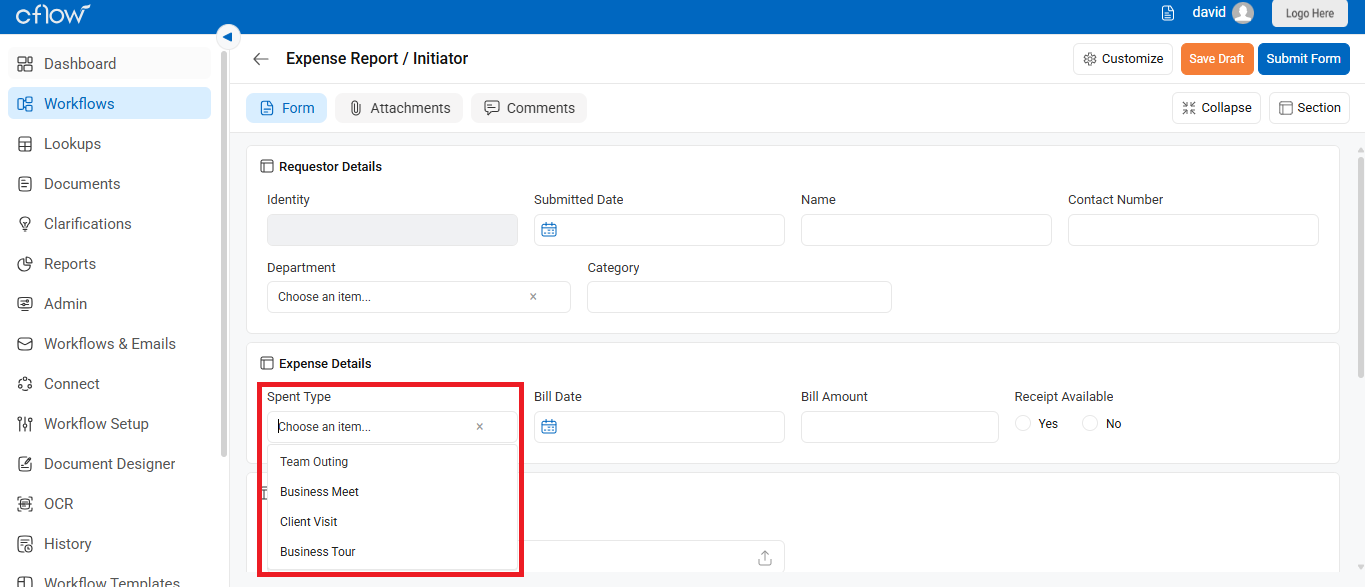Save the form as draft

pyautogui.click(x=1217, y=59)
